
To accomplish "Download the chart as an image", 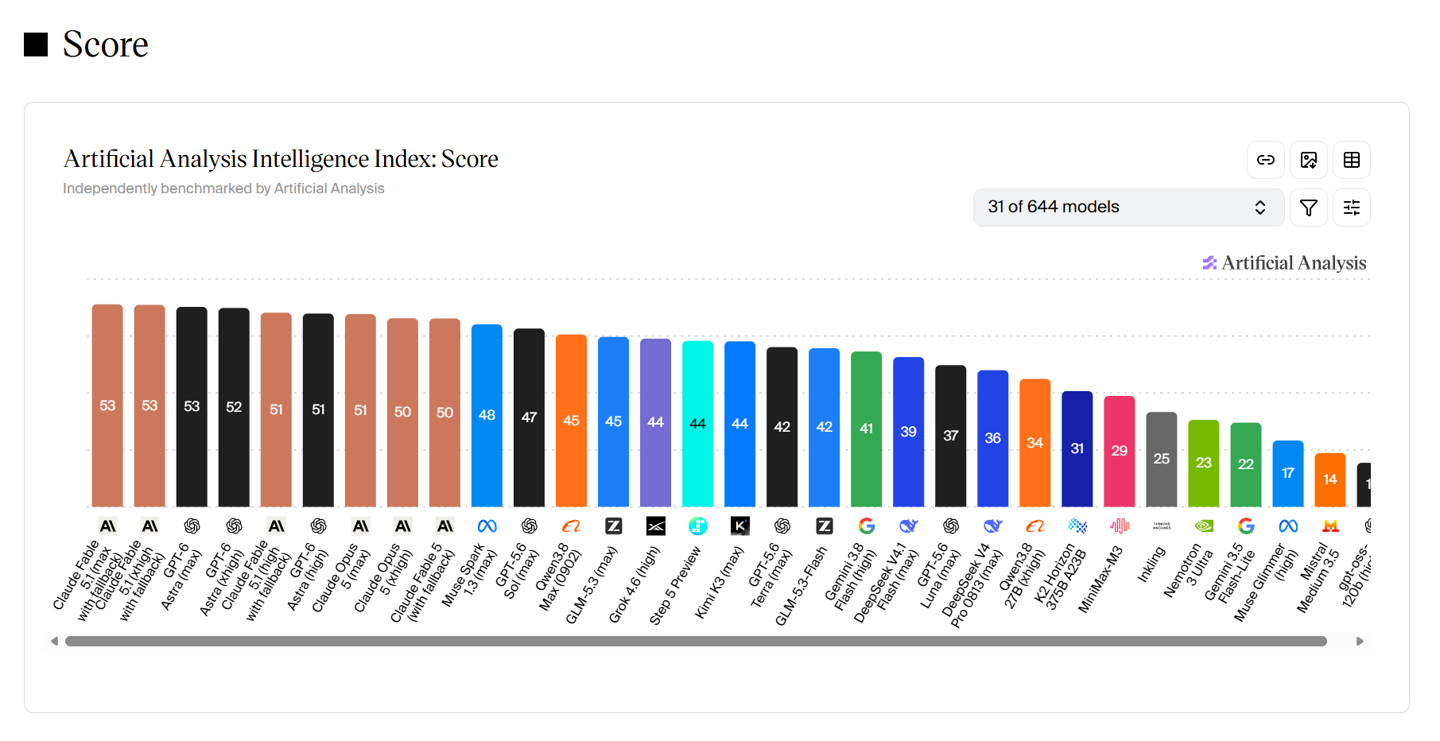I will pyautogui.click(x=1309, y=160).
